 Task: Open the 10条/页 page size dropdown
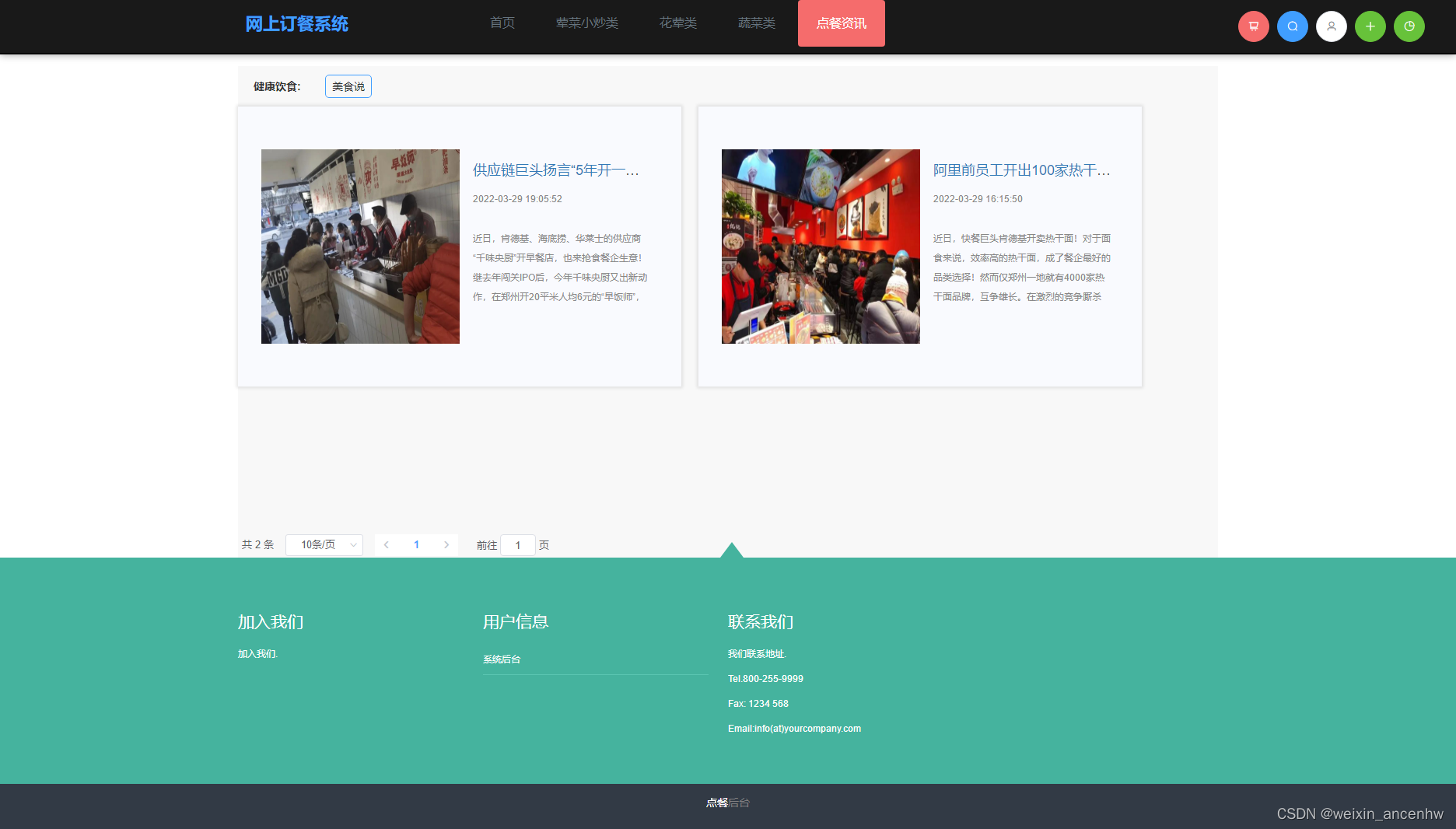pyautogui.click(x=324, y=545)
